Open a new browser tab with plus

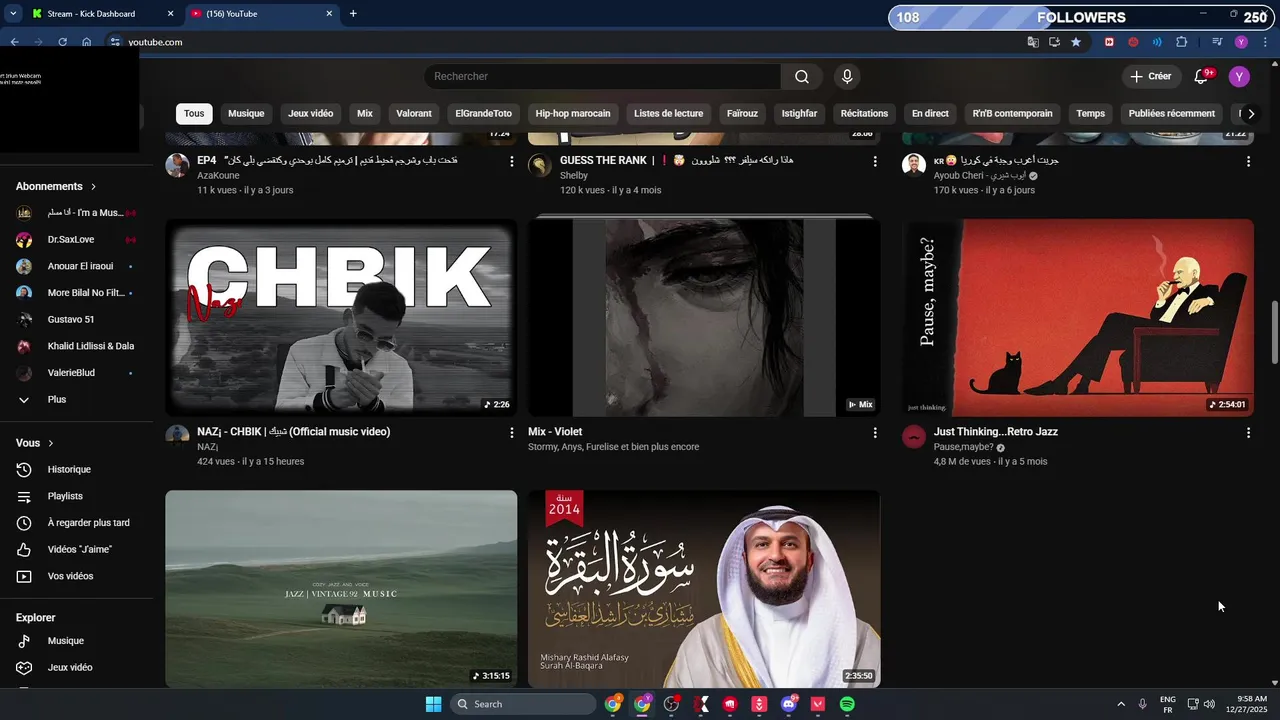pos(353,14)
